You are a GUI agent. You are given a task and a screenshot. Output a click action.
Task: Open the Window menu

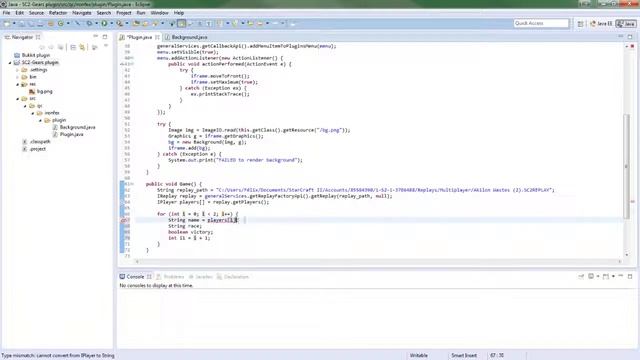click(x=159, y=13)
